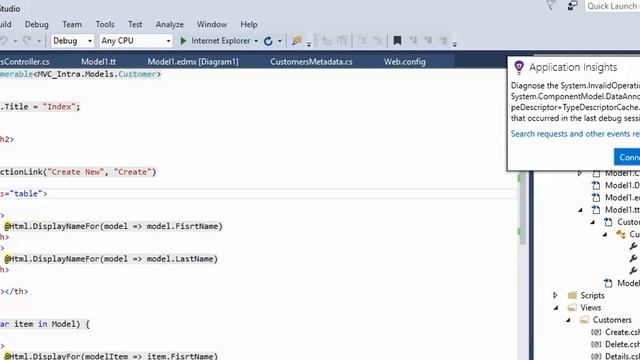Open the Window menu
Viewport: 640px width, 360px height.
coord(212,24)
